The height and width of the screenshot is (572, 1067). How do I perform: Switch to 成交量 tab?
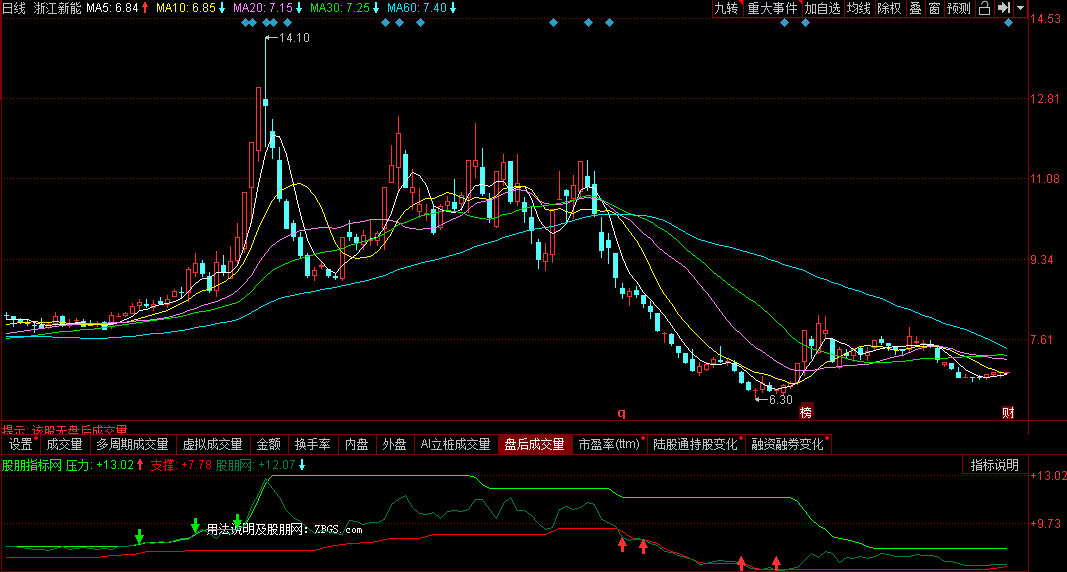64,444
